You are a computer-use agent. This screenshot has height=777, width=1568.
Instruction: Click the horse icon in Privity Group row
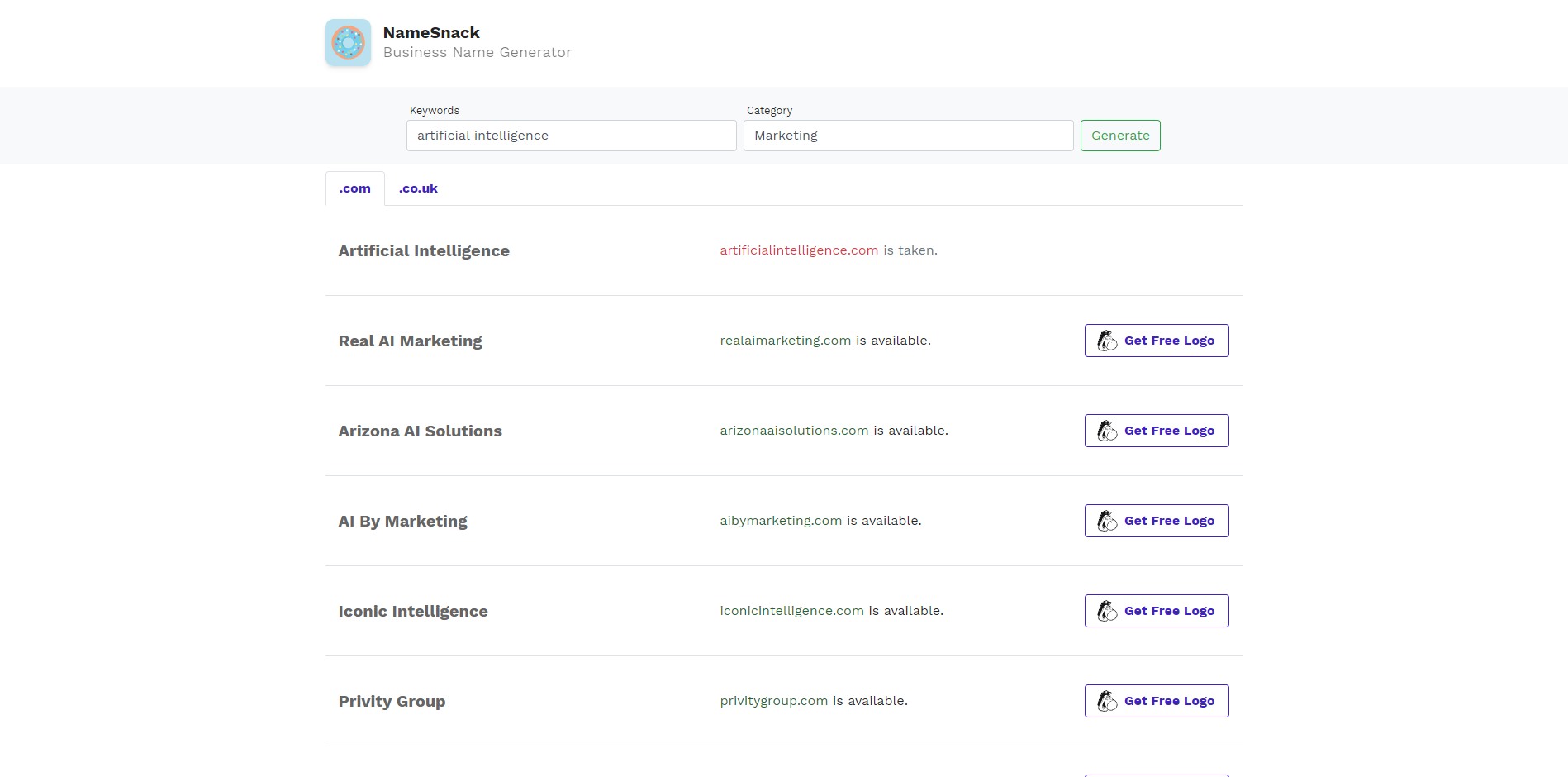coord(1107,701)
